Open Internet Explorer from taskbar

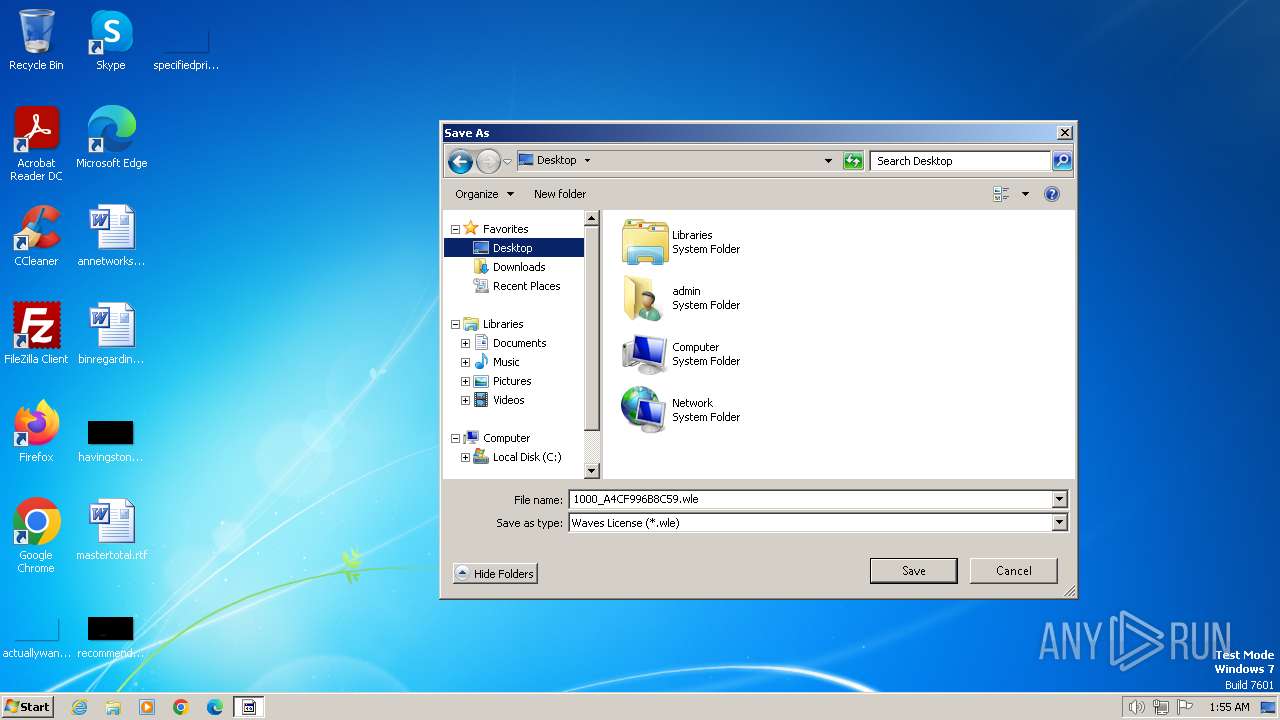coord(79,707)
